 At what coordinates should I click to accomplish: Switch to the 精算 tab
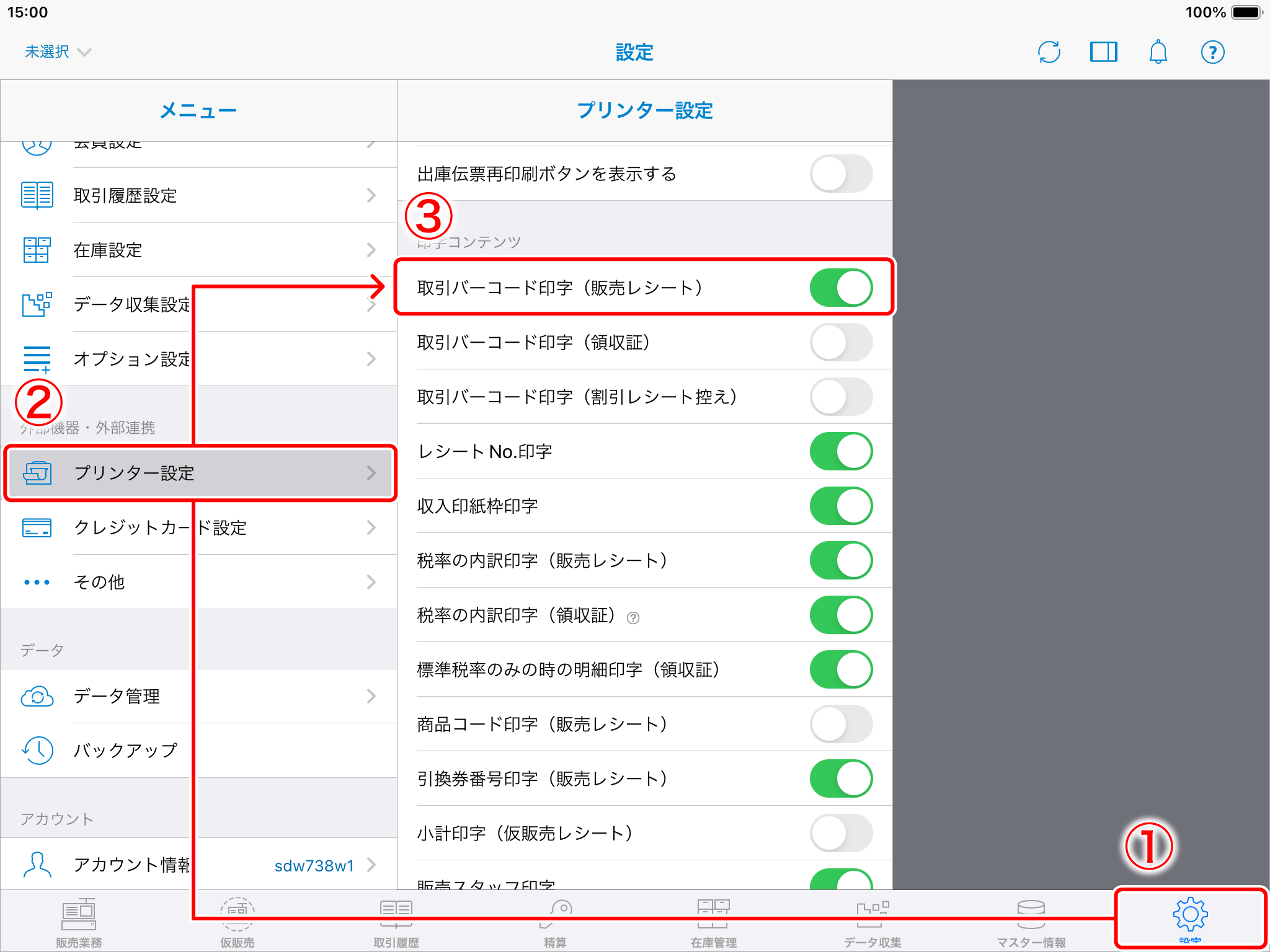[x=555, y=923]
